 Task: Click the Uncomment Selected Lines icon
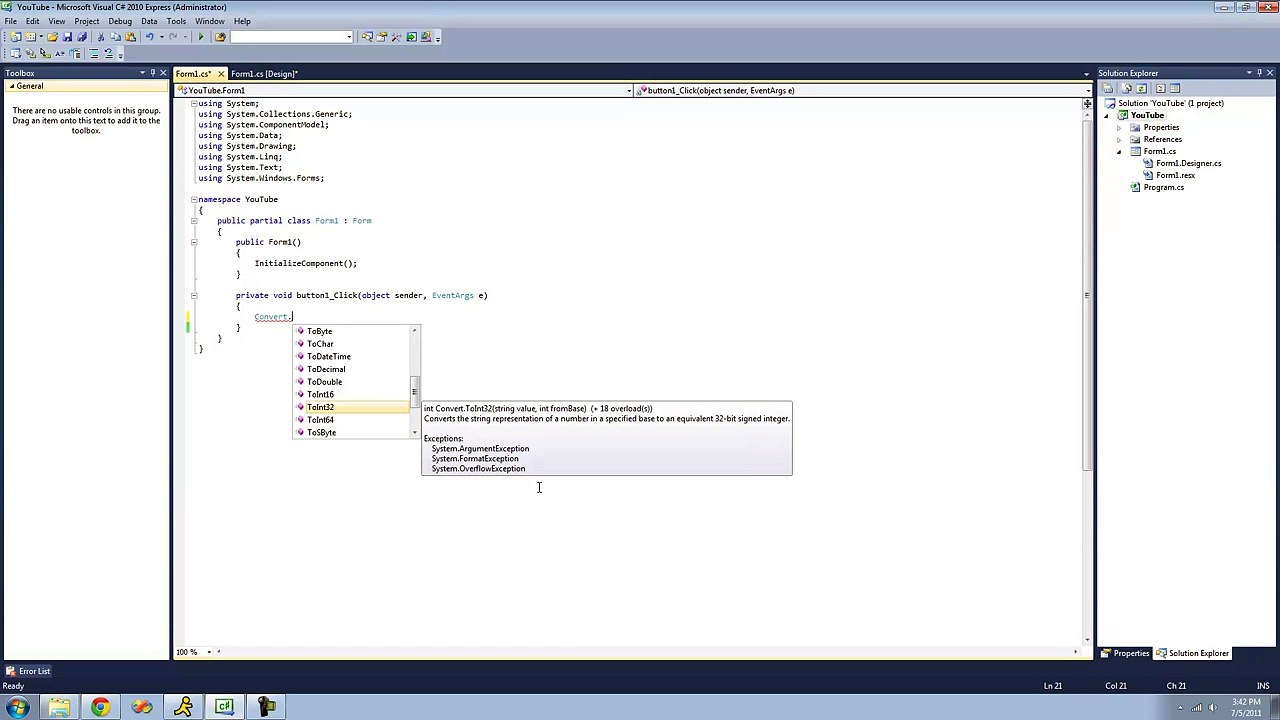(x=109, y=53)
